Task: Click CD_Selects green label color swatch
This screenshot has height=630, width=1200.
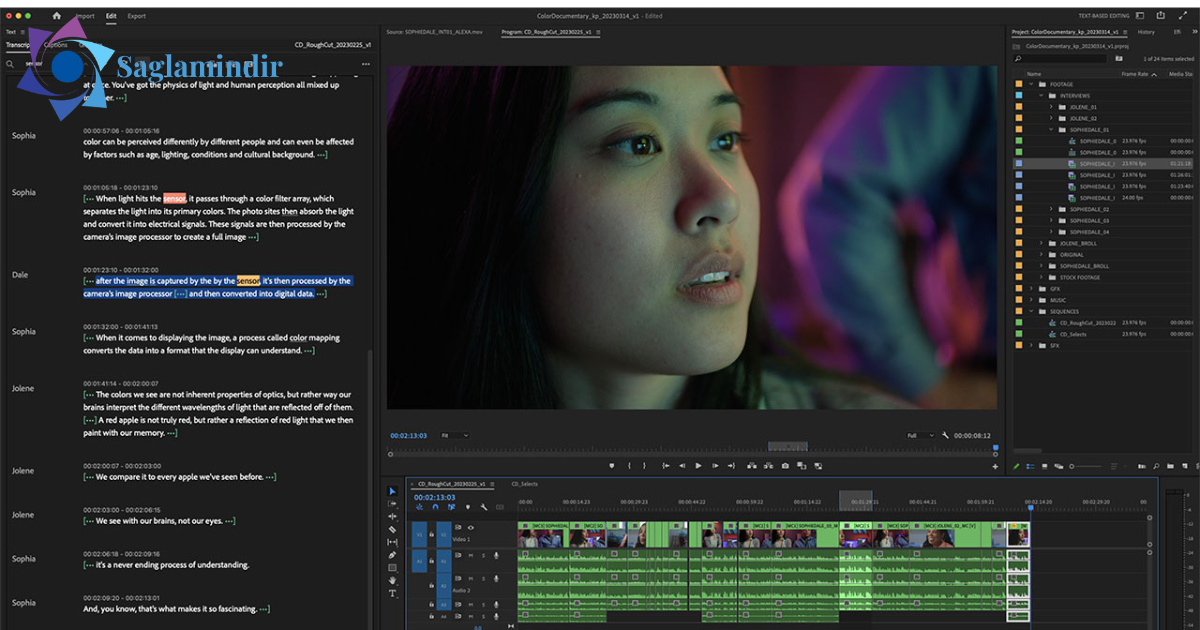Action: pos(1019,334)
